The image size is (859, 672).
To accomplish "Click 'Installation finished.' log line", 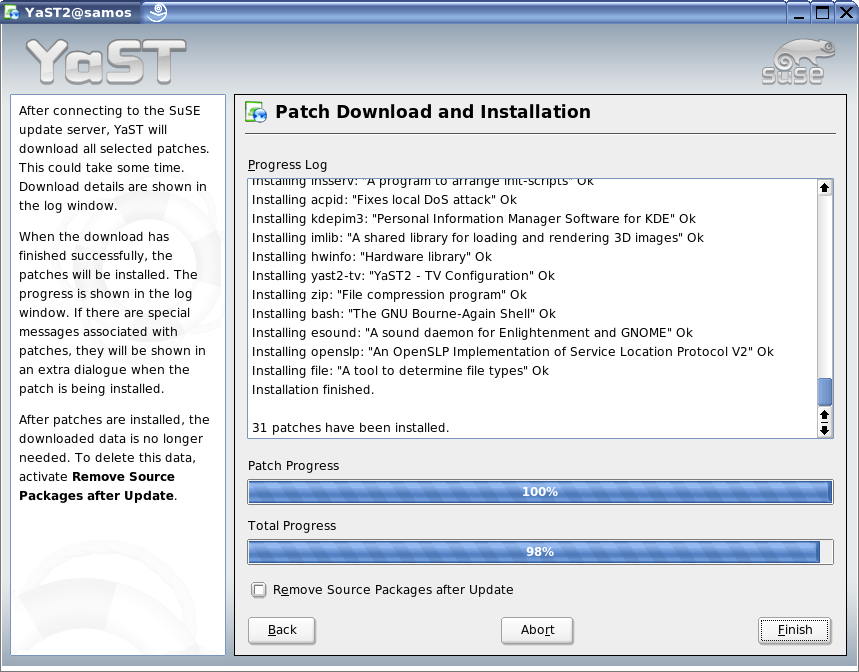I will [313, 390].
